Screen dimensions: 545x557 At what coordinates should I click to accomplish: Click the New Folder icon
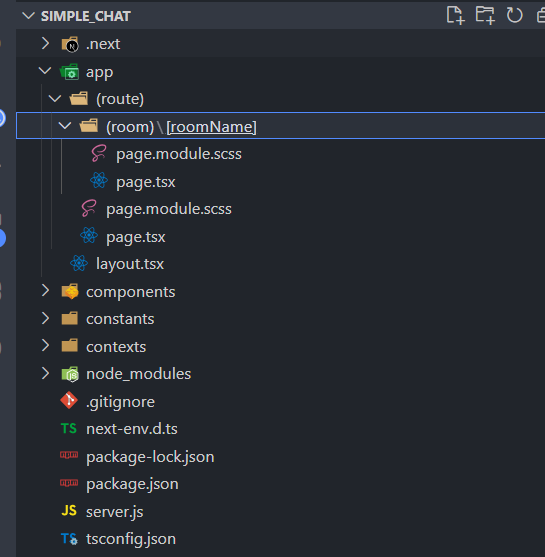point(485,16)
